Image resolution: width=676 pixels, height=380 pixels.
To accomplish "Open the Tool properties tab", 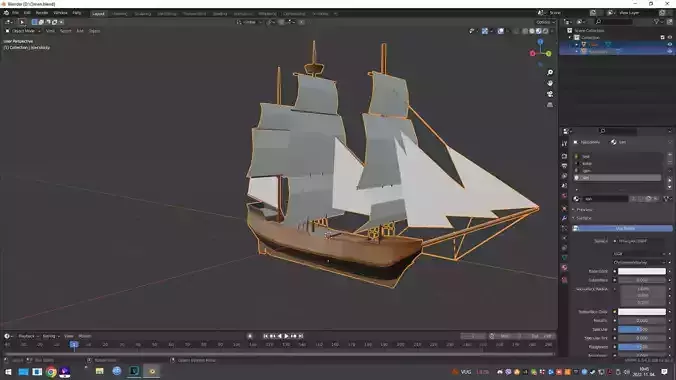I will (x=564, y=144).
